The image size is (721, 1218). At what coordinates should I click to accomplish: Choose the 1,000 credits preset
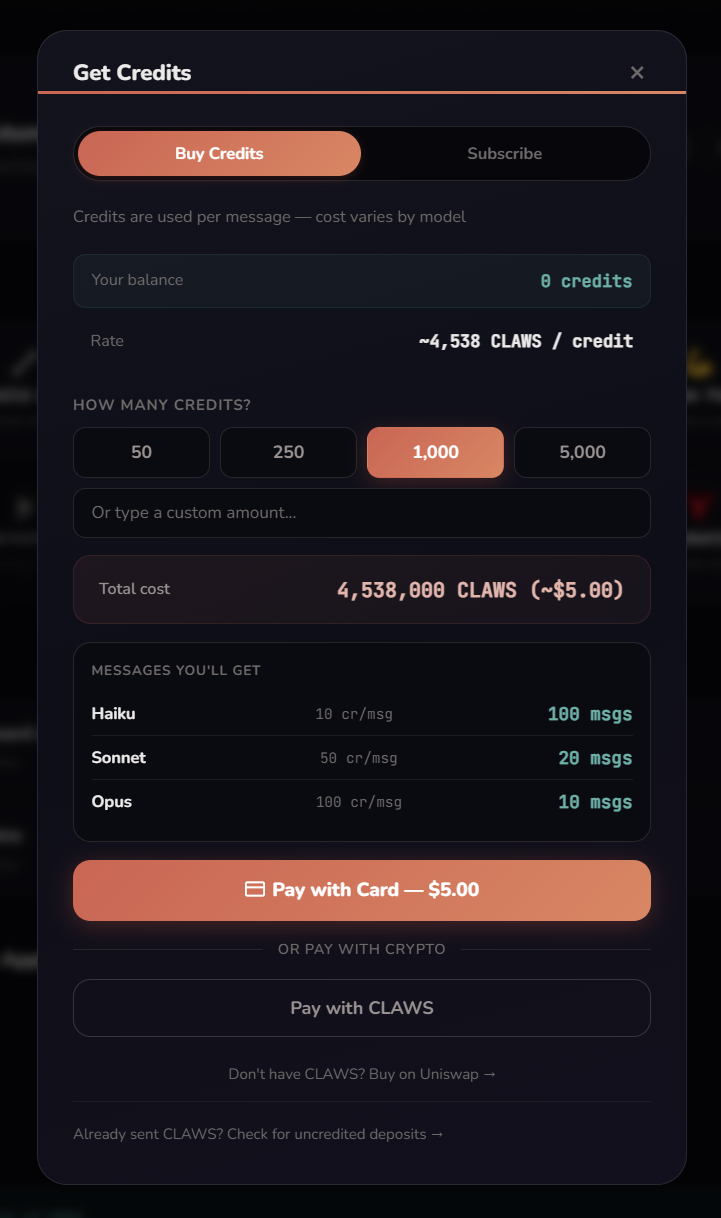click(x=435, y=452)
